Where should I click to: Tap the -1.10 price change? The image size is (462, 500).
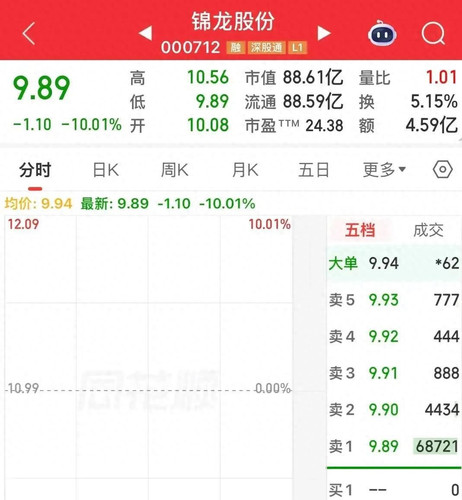tap(32, 125)
